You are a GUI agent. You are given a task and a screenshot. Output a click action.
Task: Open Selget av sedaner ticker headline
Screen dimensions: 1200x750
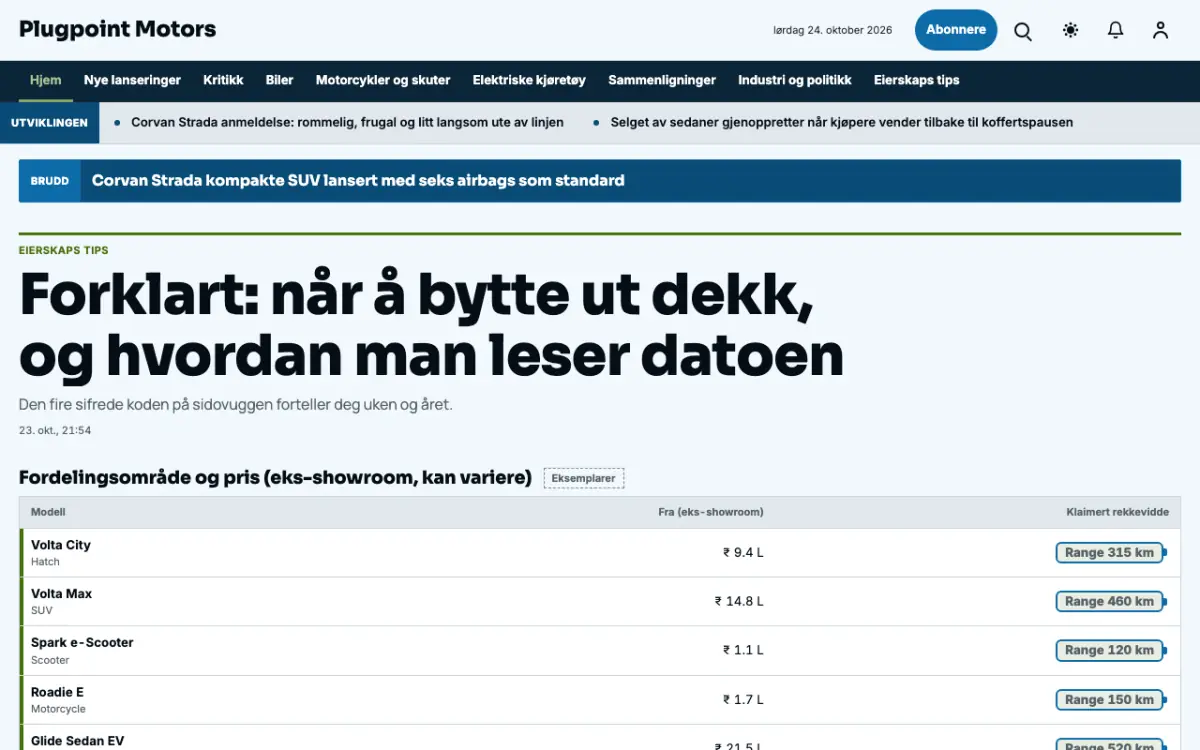842,123
